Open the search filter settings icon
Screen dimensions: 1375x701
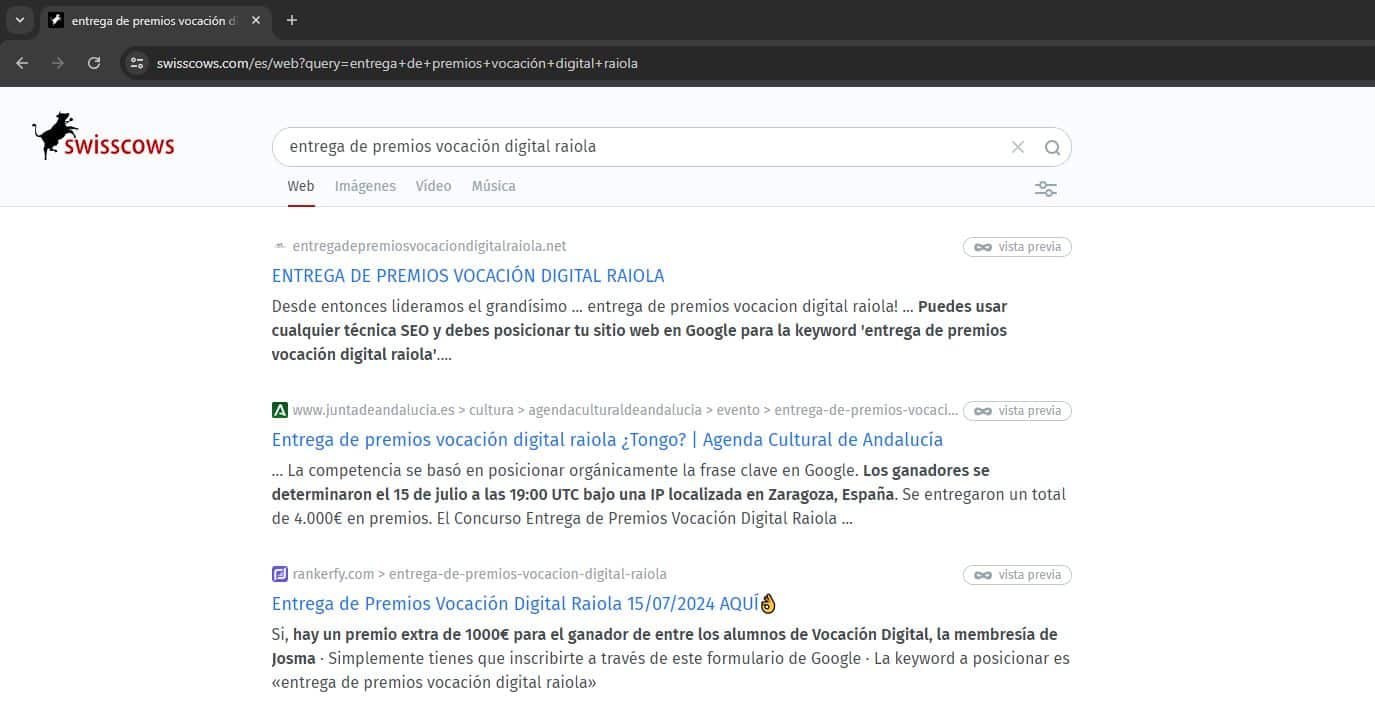tap(1046, 189)
